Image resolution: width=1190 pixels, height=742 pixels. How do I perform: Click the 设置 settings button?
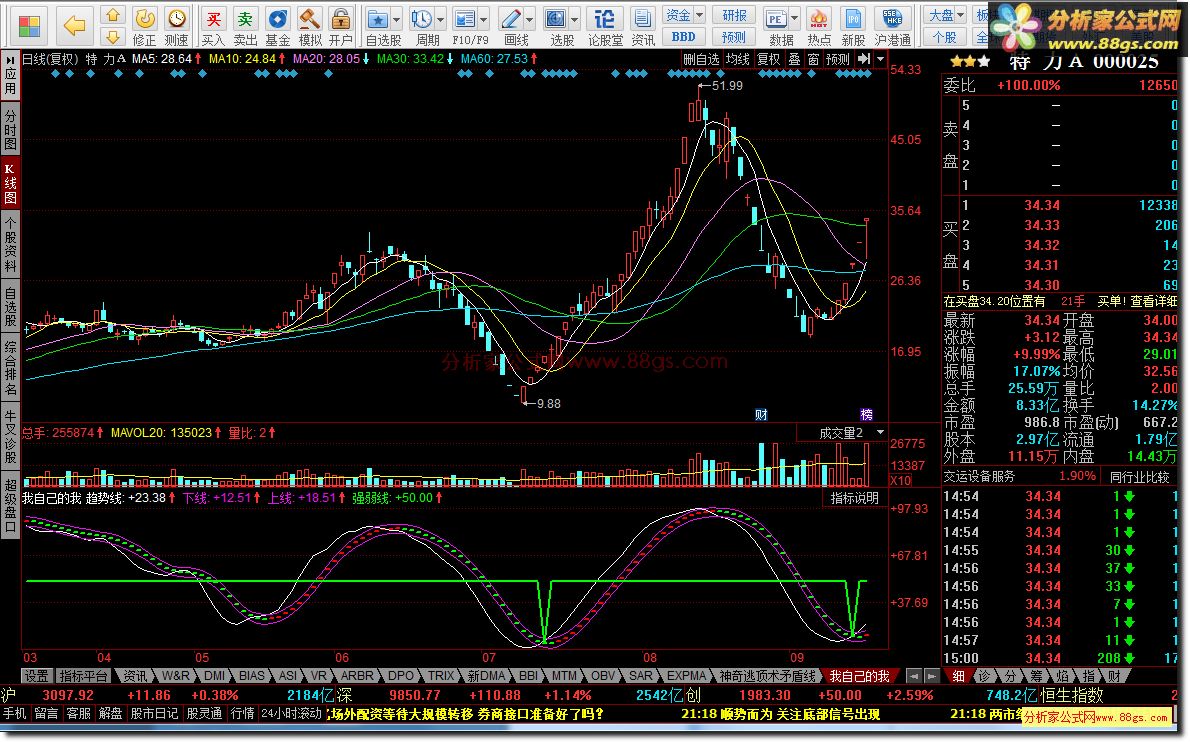36,675
